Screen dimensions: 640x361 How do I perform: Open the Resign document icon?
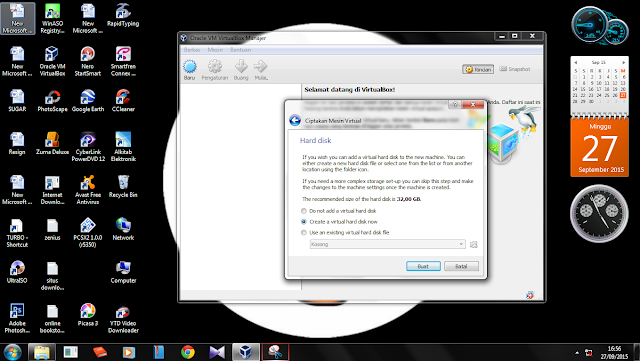[x=17, y=143]
